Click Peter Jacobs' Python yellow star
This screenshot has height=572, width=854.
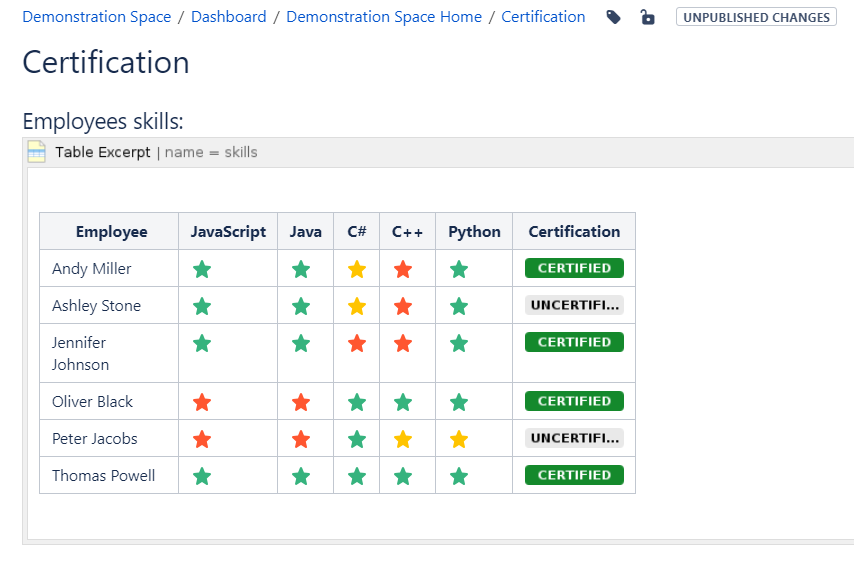coord(459,439)
